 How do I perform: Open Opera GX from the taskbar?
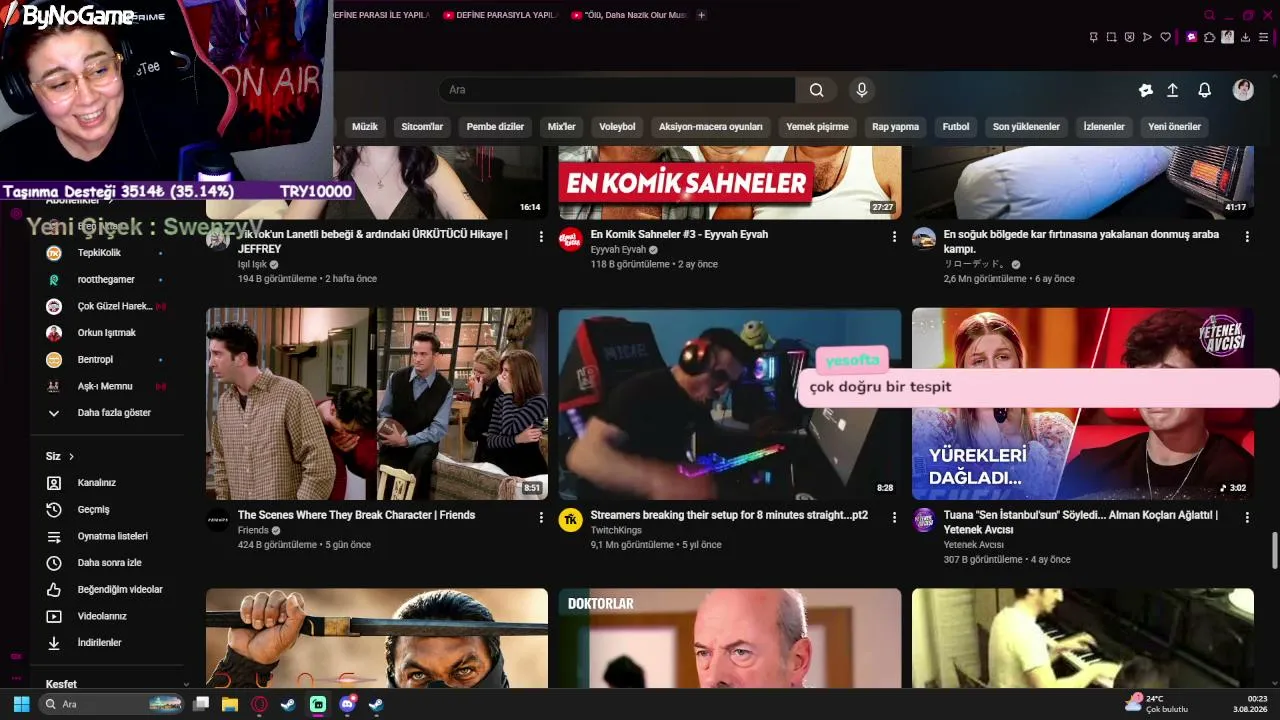tap(260, 704)
